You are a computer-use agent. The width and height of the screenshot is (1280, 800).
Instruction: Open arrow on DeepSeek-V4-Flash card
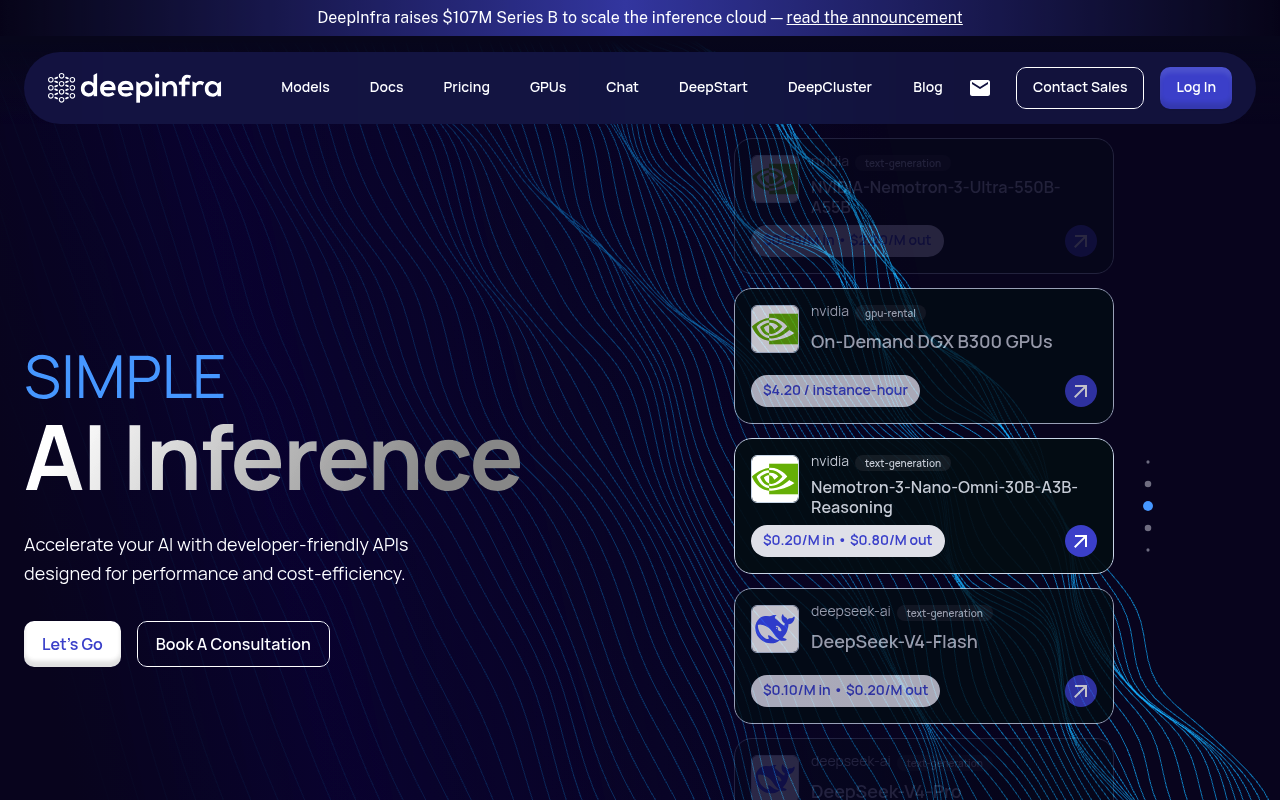point(1081,691)
